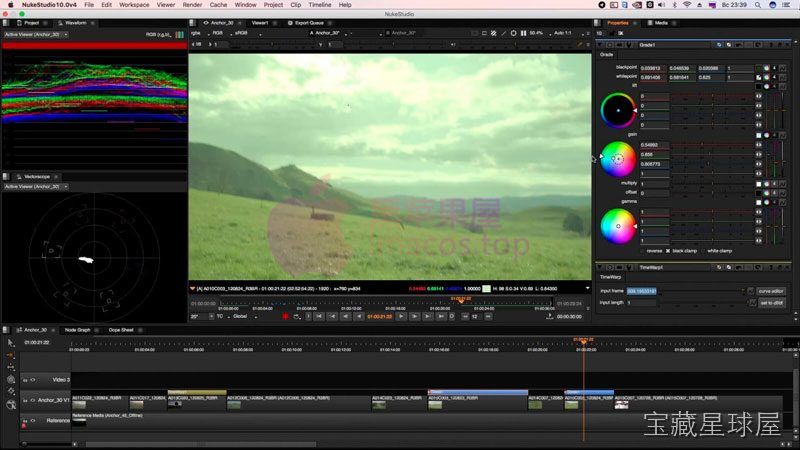This screenshot has height=450, width=800.
Task: Toggle first gain channel eye icon
Action: coord(759,145)
